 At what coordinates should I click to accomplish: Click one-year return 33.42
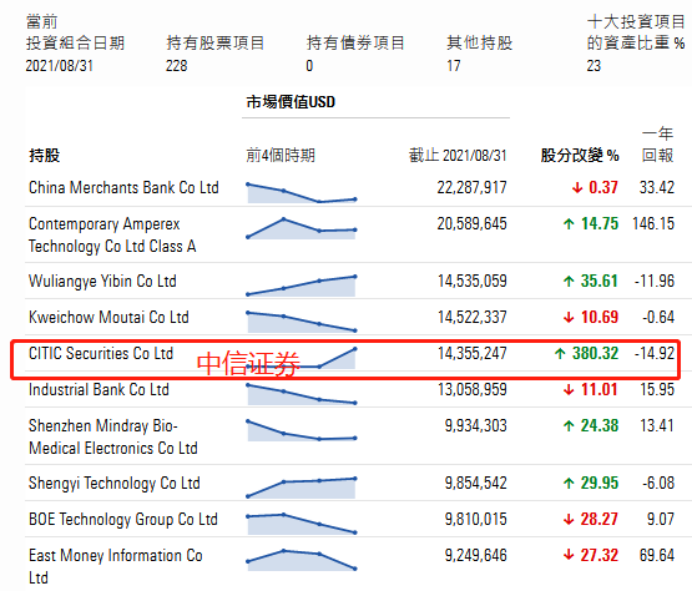pyautogui.click(x=657, y=188)
